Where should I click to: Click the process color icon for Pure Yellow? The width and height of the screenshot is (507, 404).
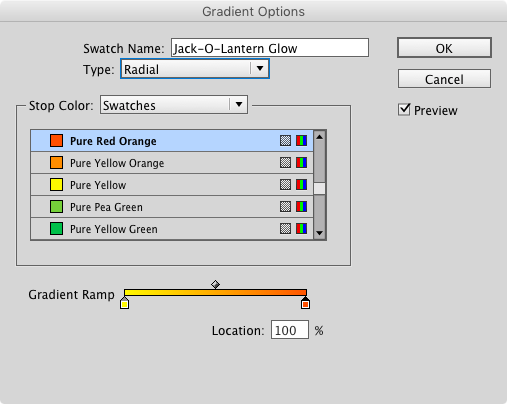[x=285, y=185]
